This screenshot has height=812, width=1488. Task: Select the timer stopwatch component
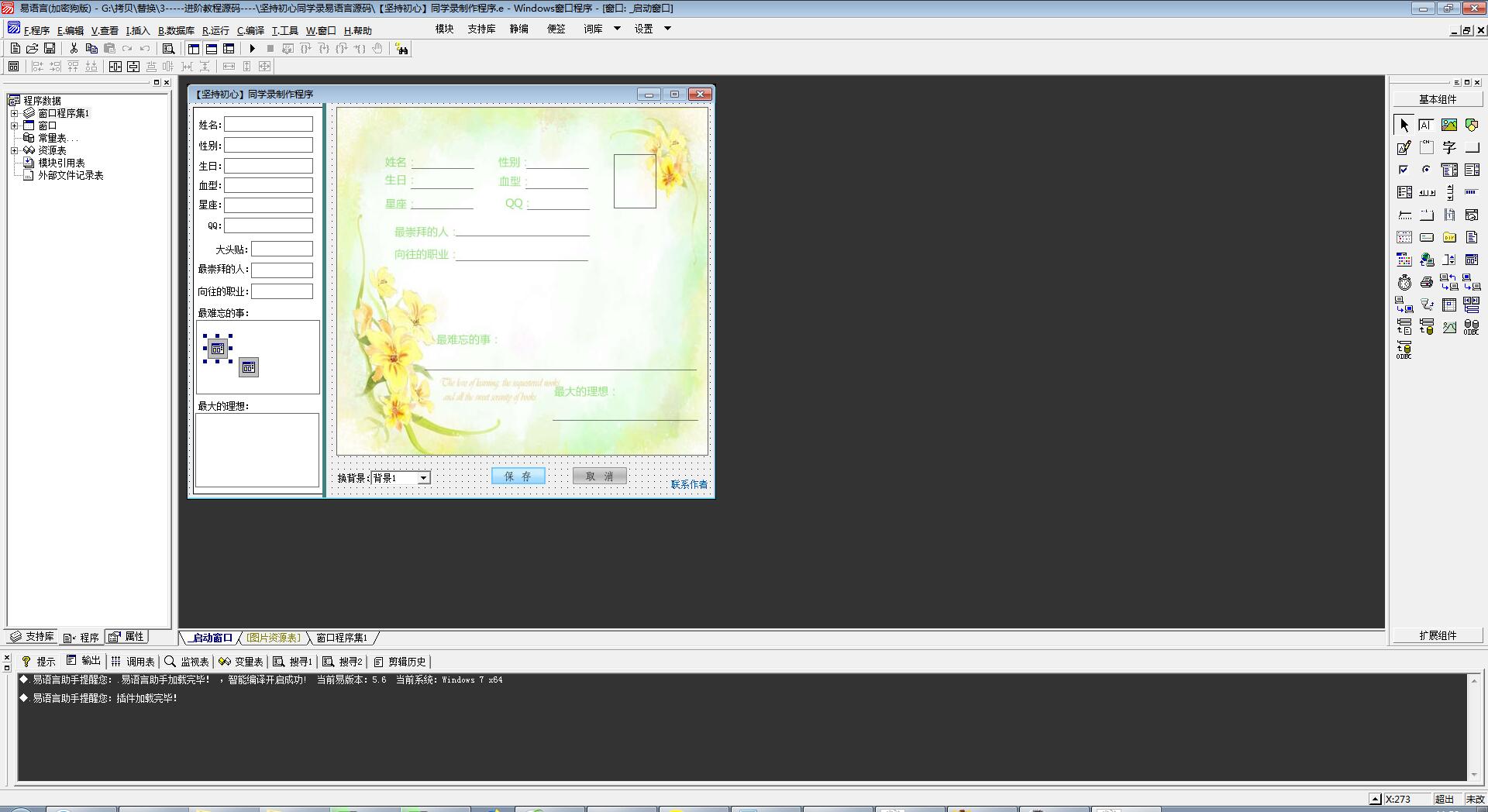(x=1404, y=282)
